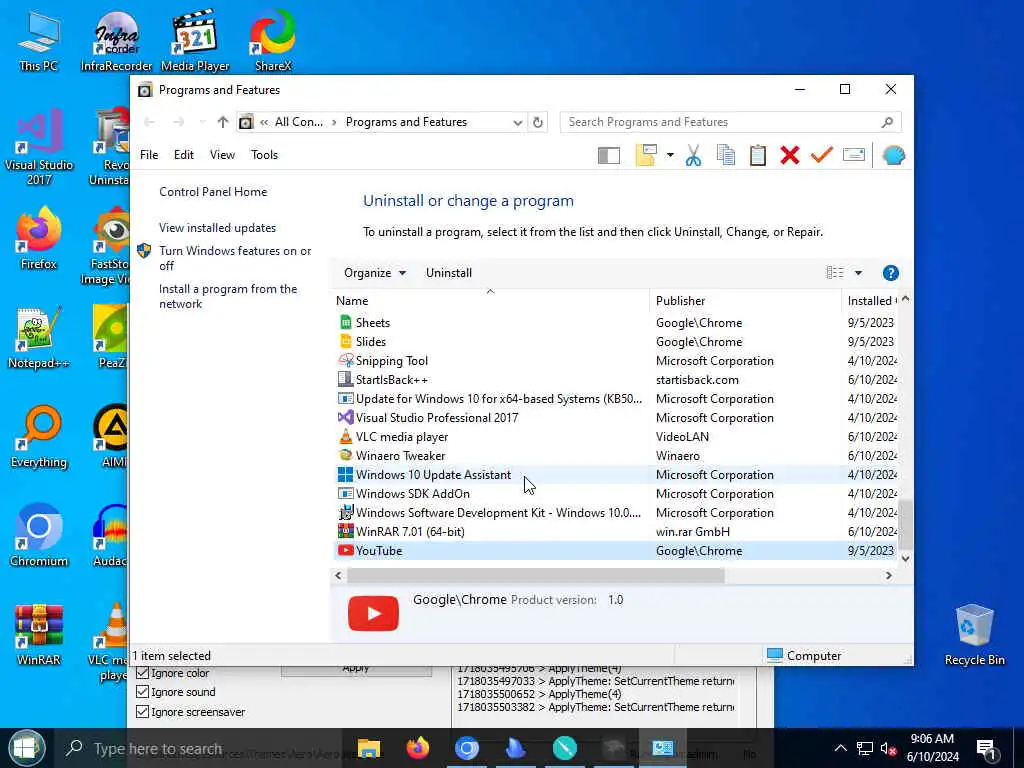Select the YouTube program row

tap(615, 551)
